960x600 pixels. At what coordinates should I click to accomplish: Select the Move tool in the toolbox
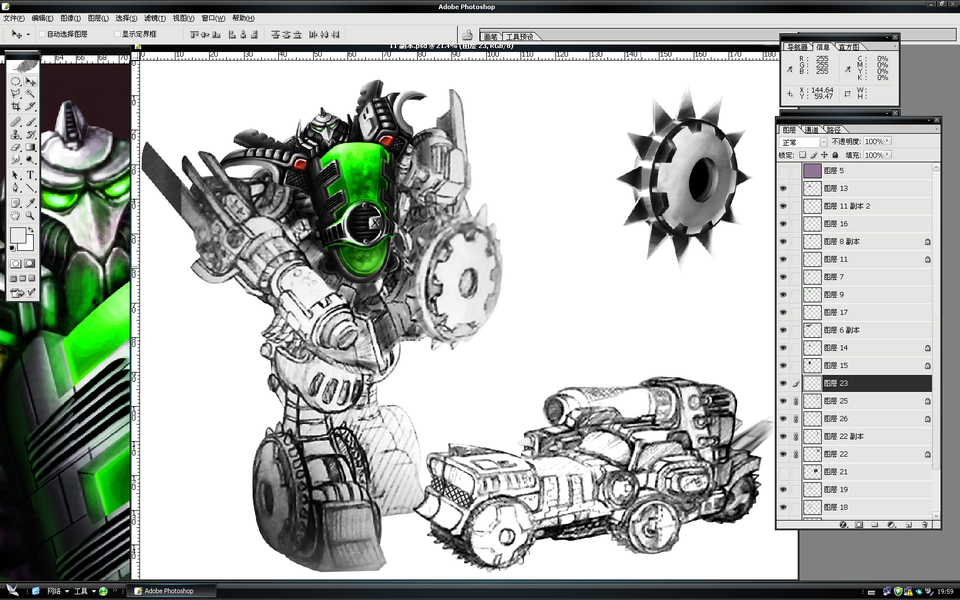[30, 81]
